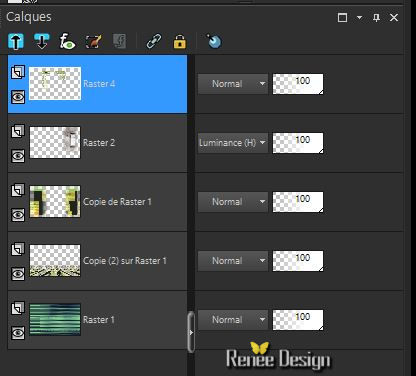The height and width of the screenshot is (376, 416).
Task: Hide the Raster 4 layer
Action: 18,97
